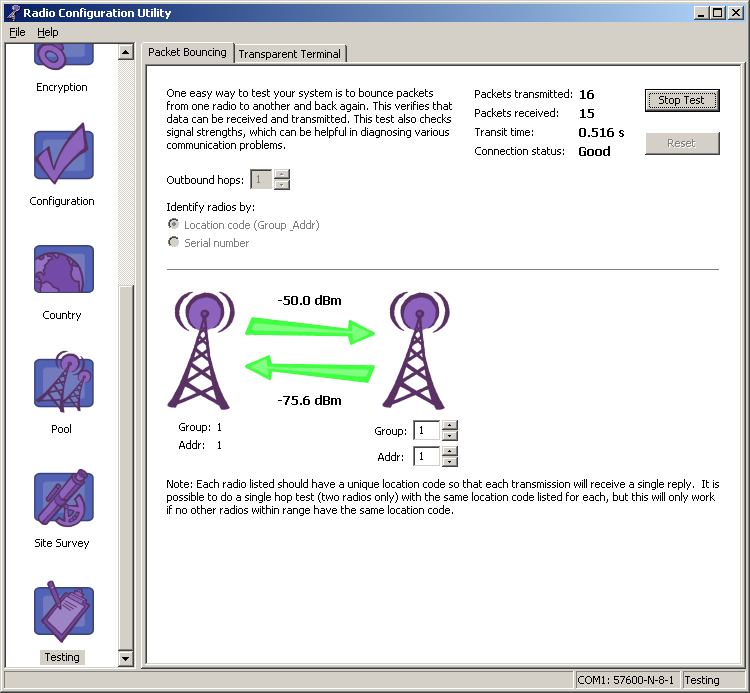Select the Testing clipboard icon
Viewport: 750px width, 693px height.
click(x=64, y=612)
